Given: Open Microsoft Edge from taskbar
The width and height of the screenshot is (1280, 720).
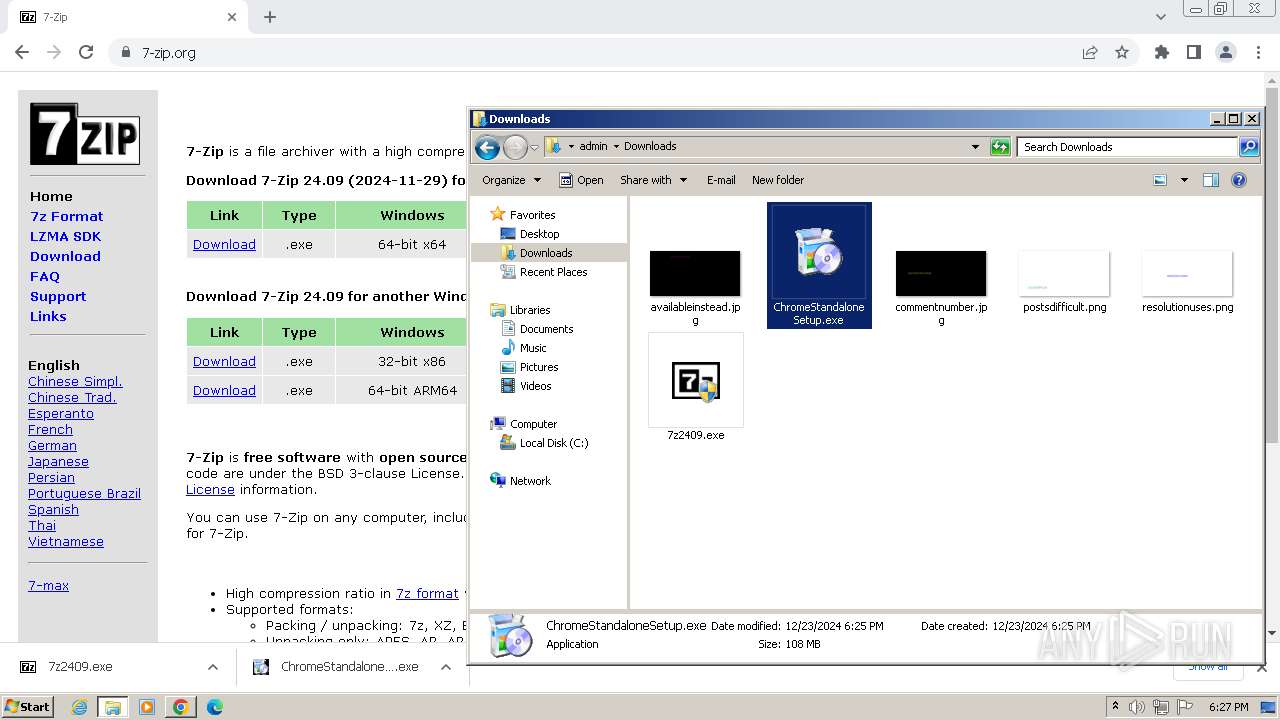Looking at the screenshot, I should (x=215, y=707).
